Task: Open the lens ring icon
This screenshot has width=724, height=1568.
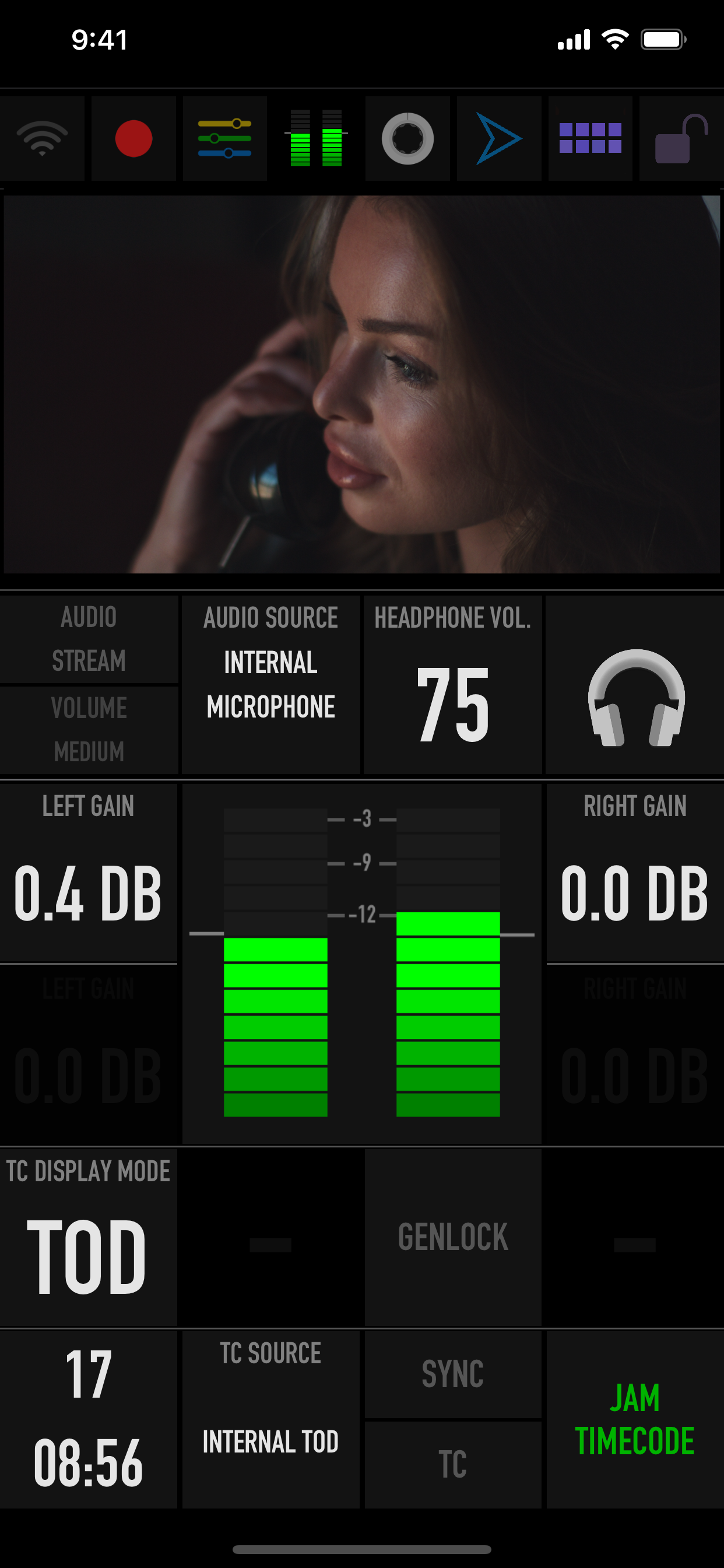Action: click(x=407, y=138)
